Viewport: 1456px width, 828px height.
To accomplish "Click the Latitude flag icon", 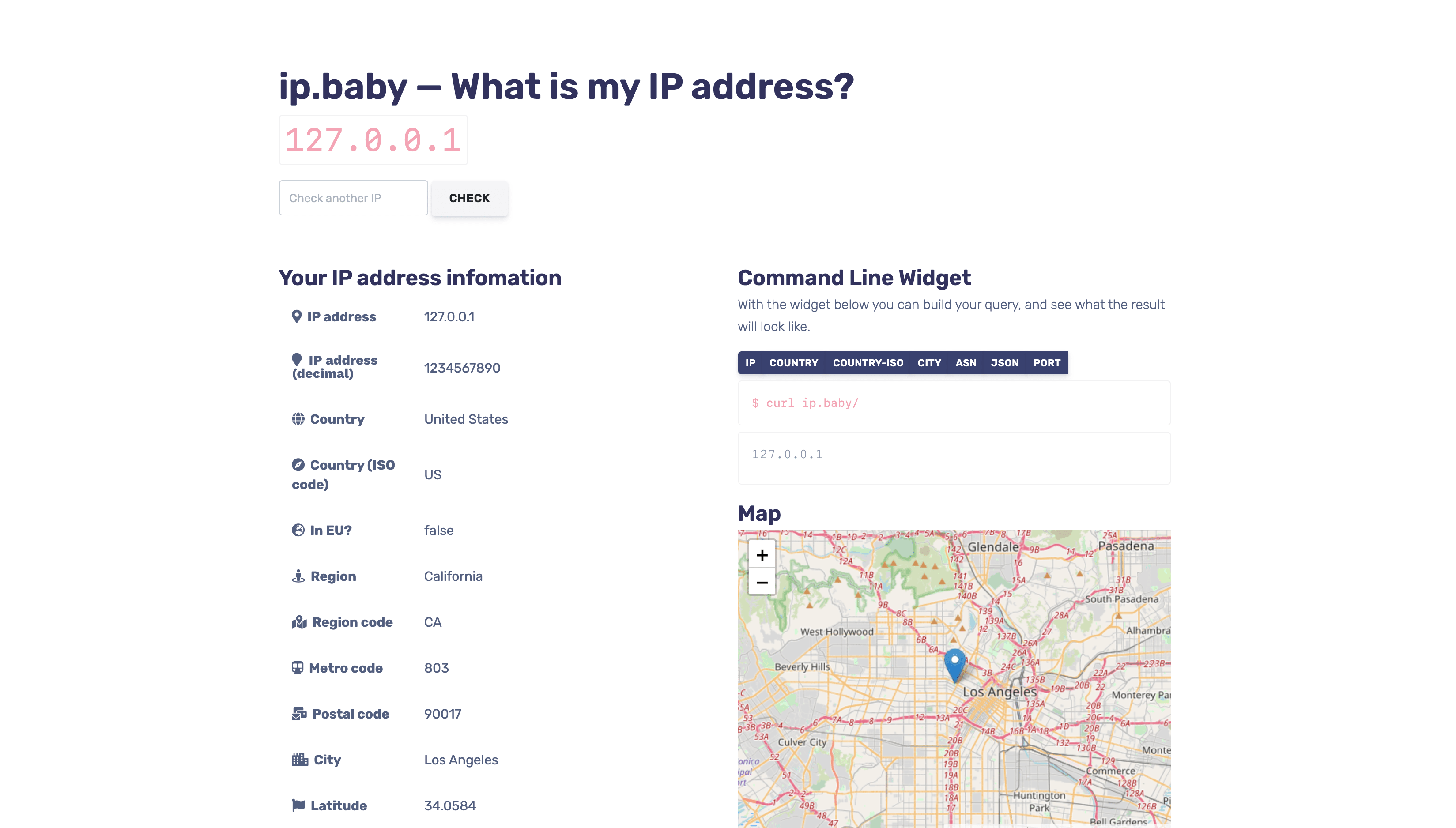I will pos(298,805).
